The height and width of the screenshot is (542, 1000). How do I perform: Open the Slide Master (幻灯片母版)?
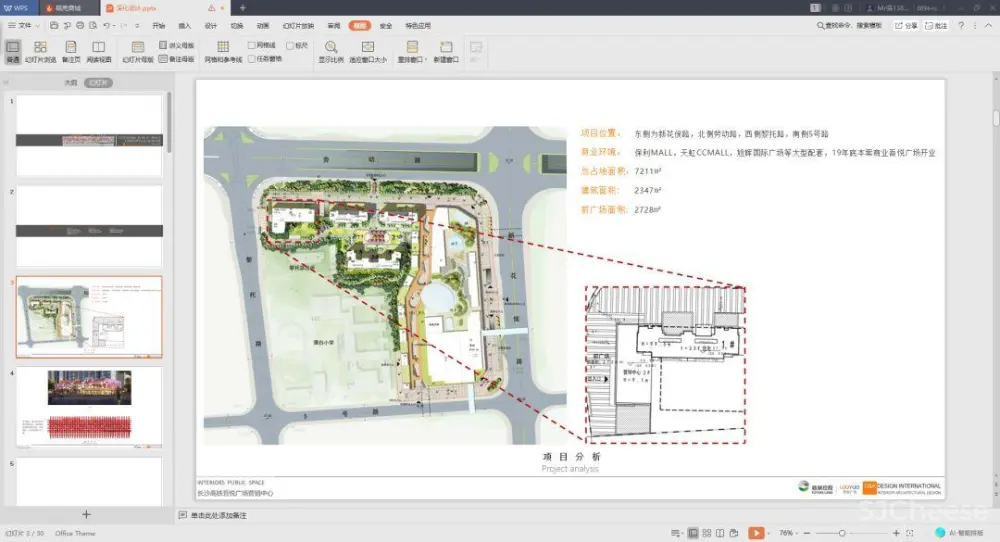(138, 51)
